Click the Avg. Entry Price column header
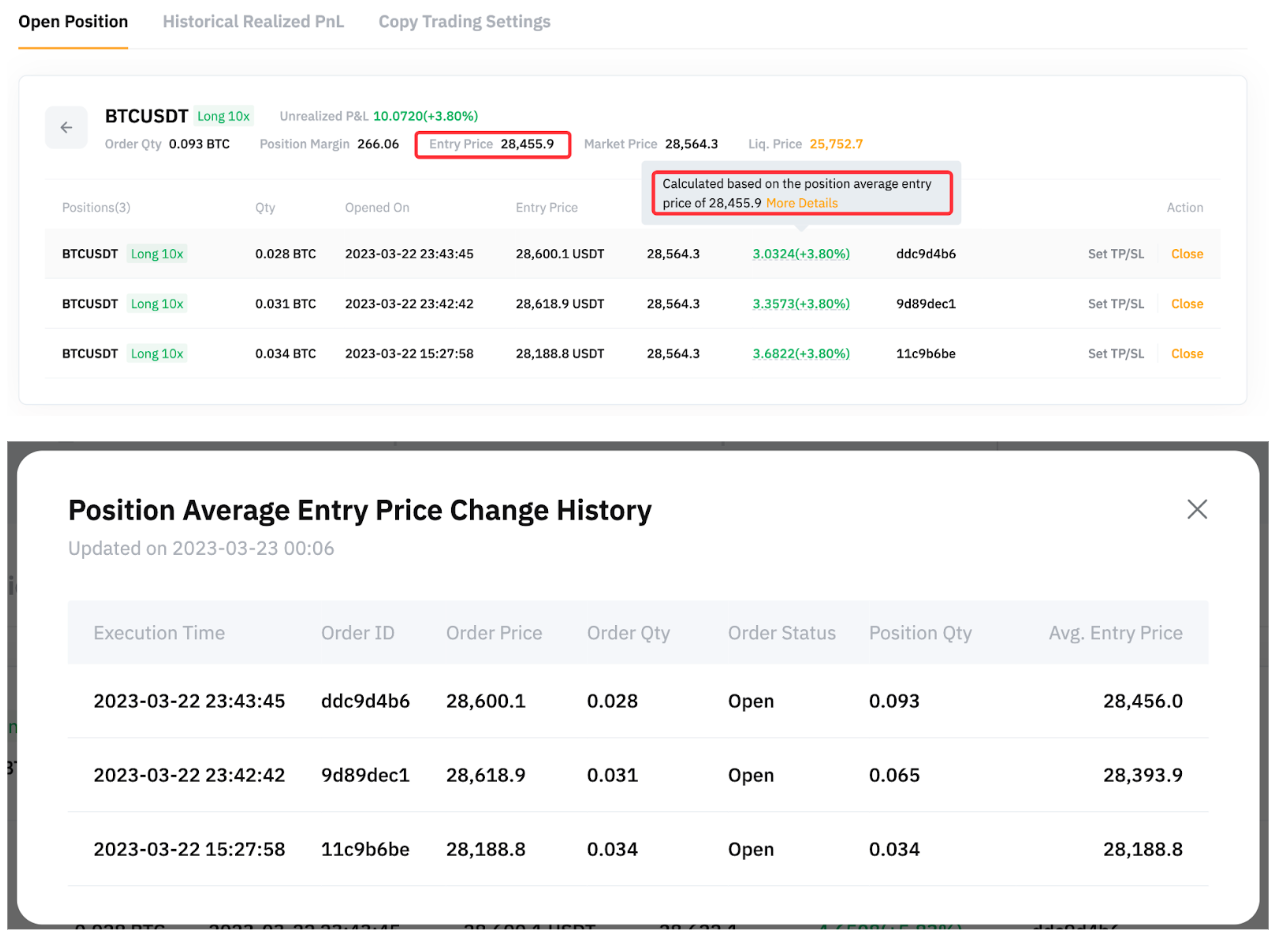 pyautogui.click(x=1115, y=633)
